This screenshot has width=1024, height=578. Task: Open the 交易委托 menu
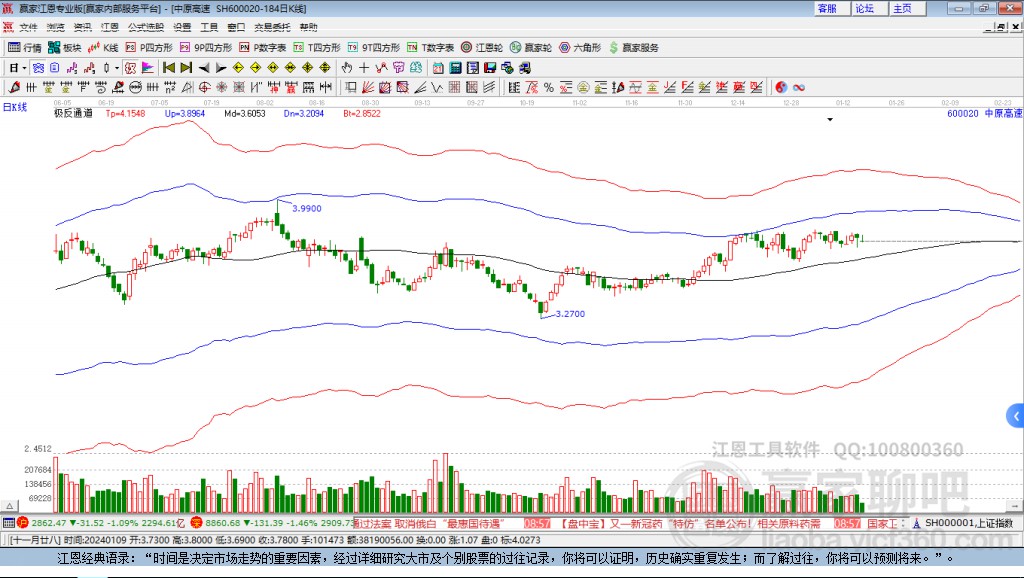coord(272,27)
